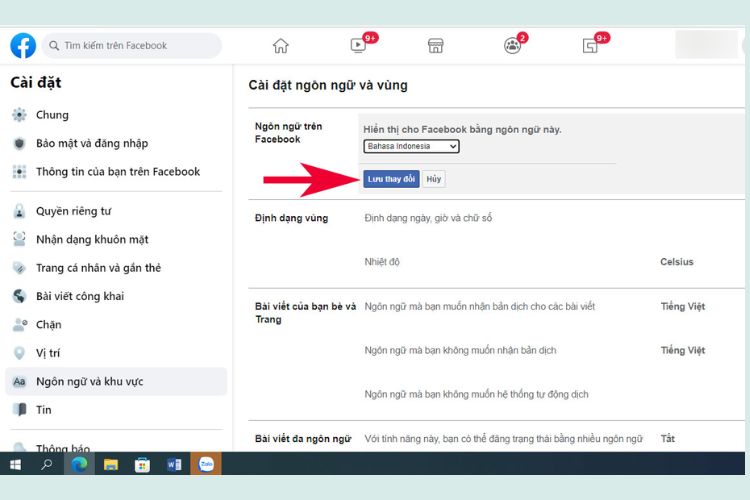
Task: Click the search field "Tìm kiếm trên Facebook"
Action: point(132,46)
